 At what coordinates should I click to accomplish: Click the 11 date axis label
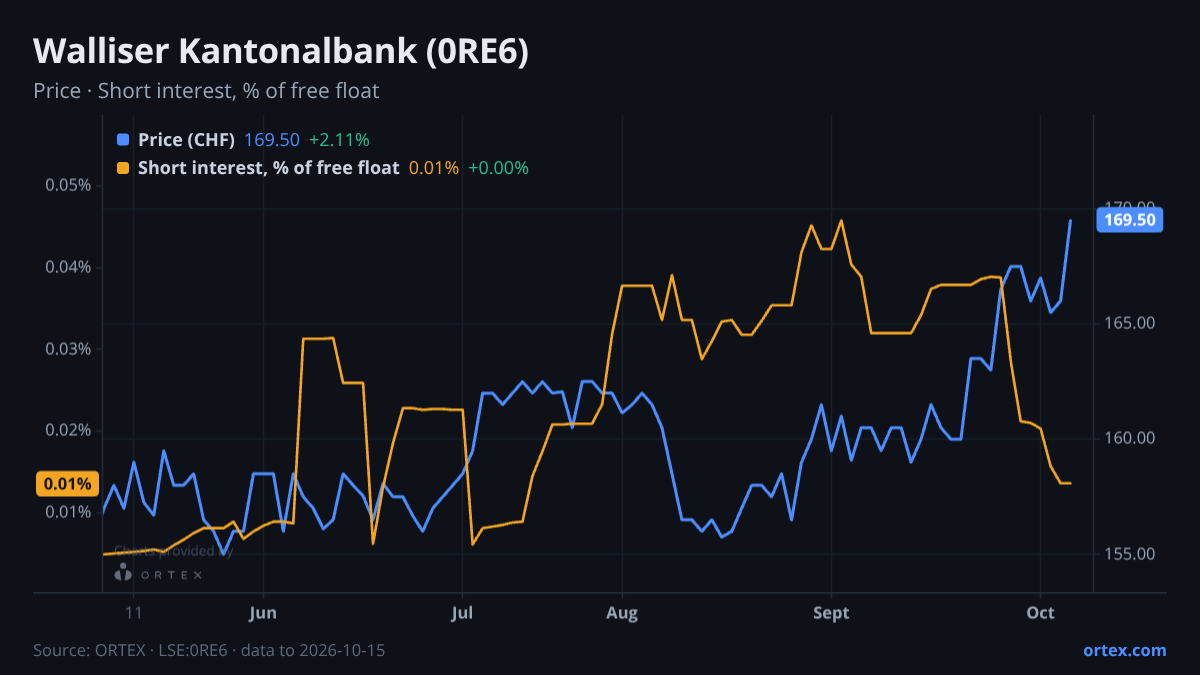pyautogui.click(x=134, y=613)
